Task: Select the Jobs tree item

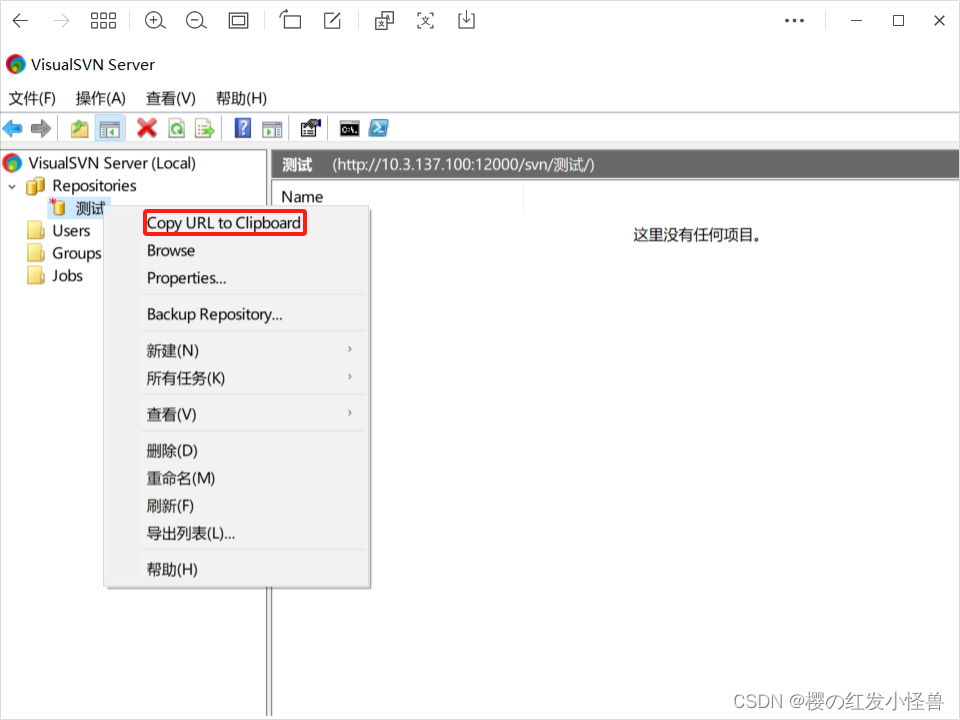Action: 67,276
